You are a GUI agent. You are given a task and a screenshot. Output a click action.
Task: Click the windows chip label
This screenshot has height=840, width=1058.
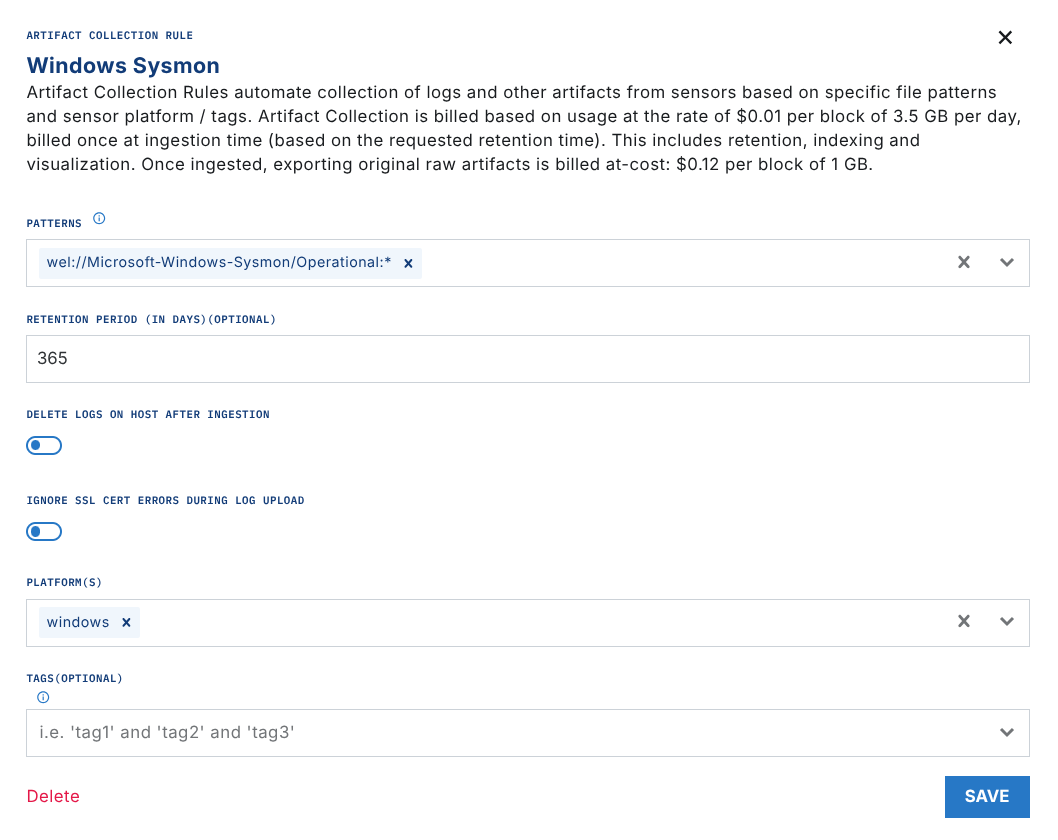click(x=78, y=622)
